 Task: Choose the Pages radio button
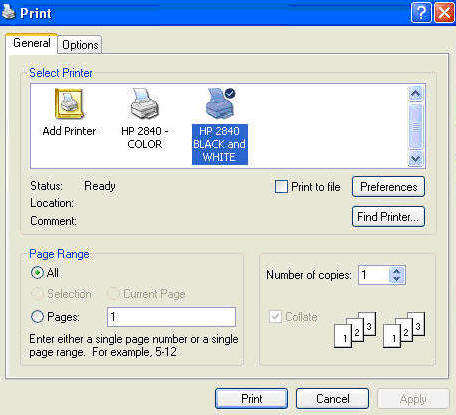click(37, 316)
